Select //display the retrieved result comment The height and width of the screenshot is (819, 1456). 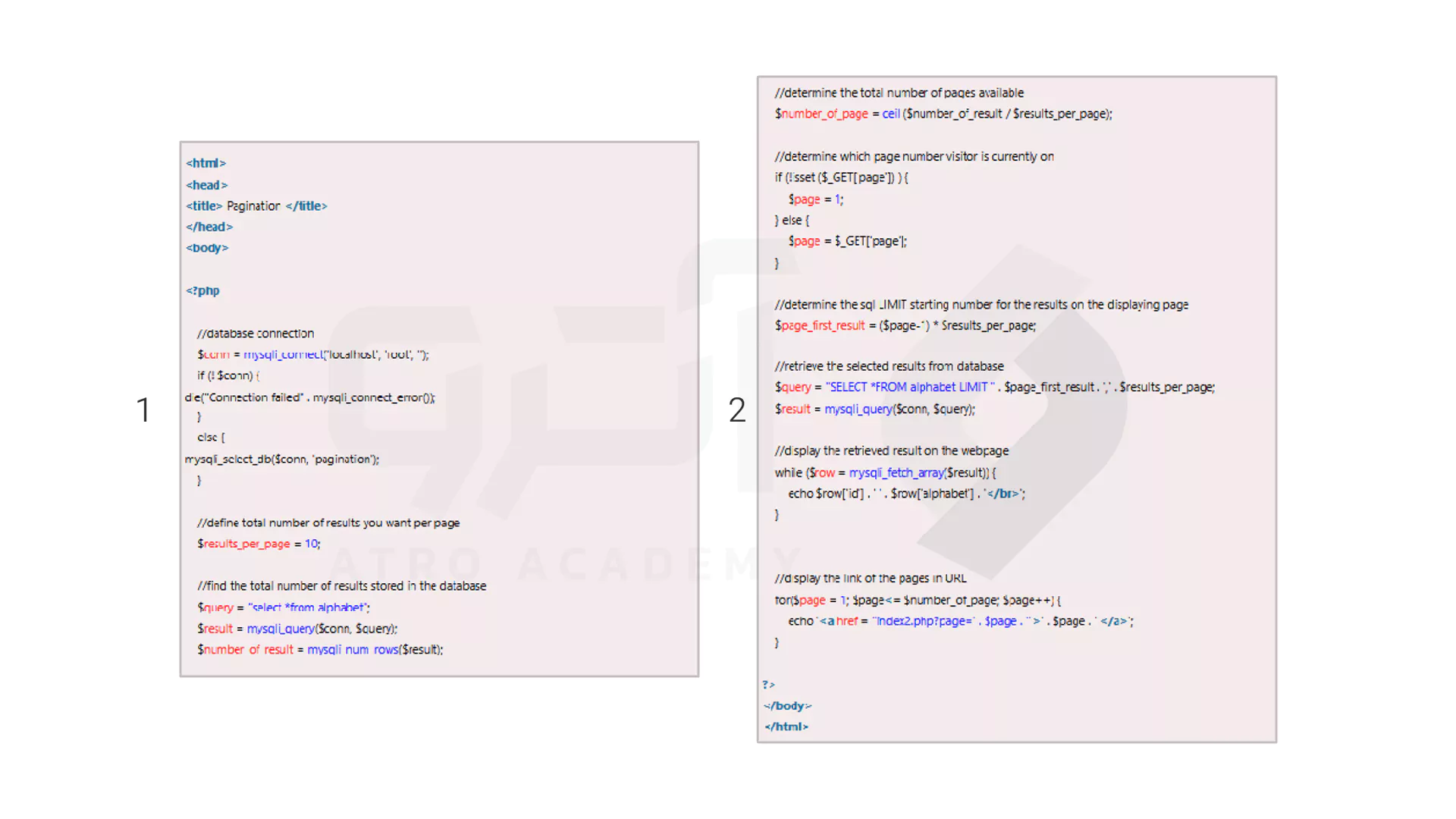pos(892,451)
